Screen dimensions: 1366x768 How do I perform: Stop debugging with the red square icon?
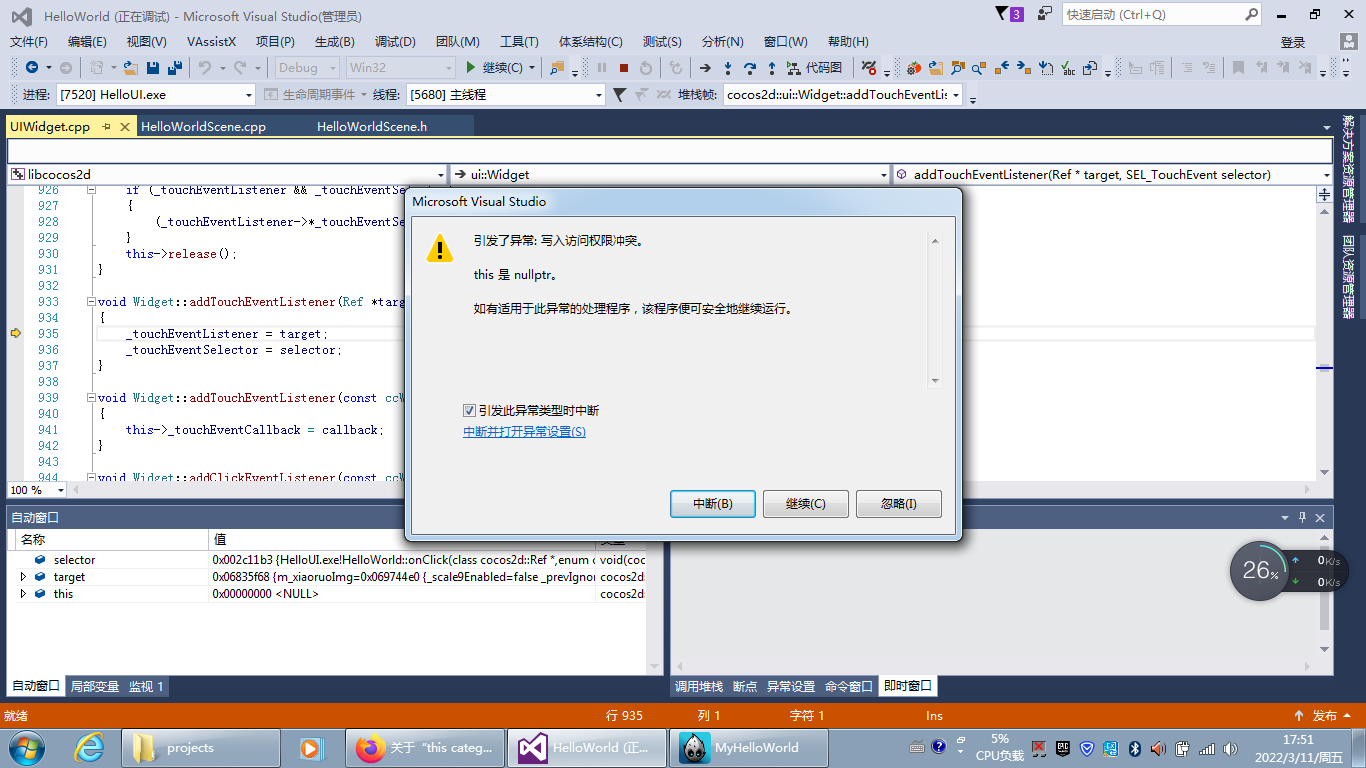point(624,68)
